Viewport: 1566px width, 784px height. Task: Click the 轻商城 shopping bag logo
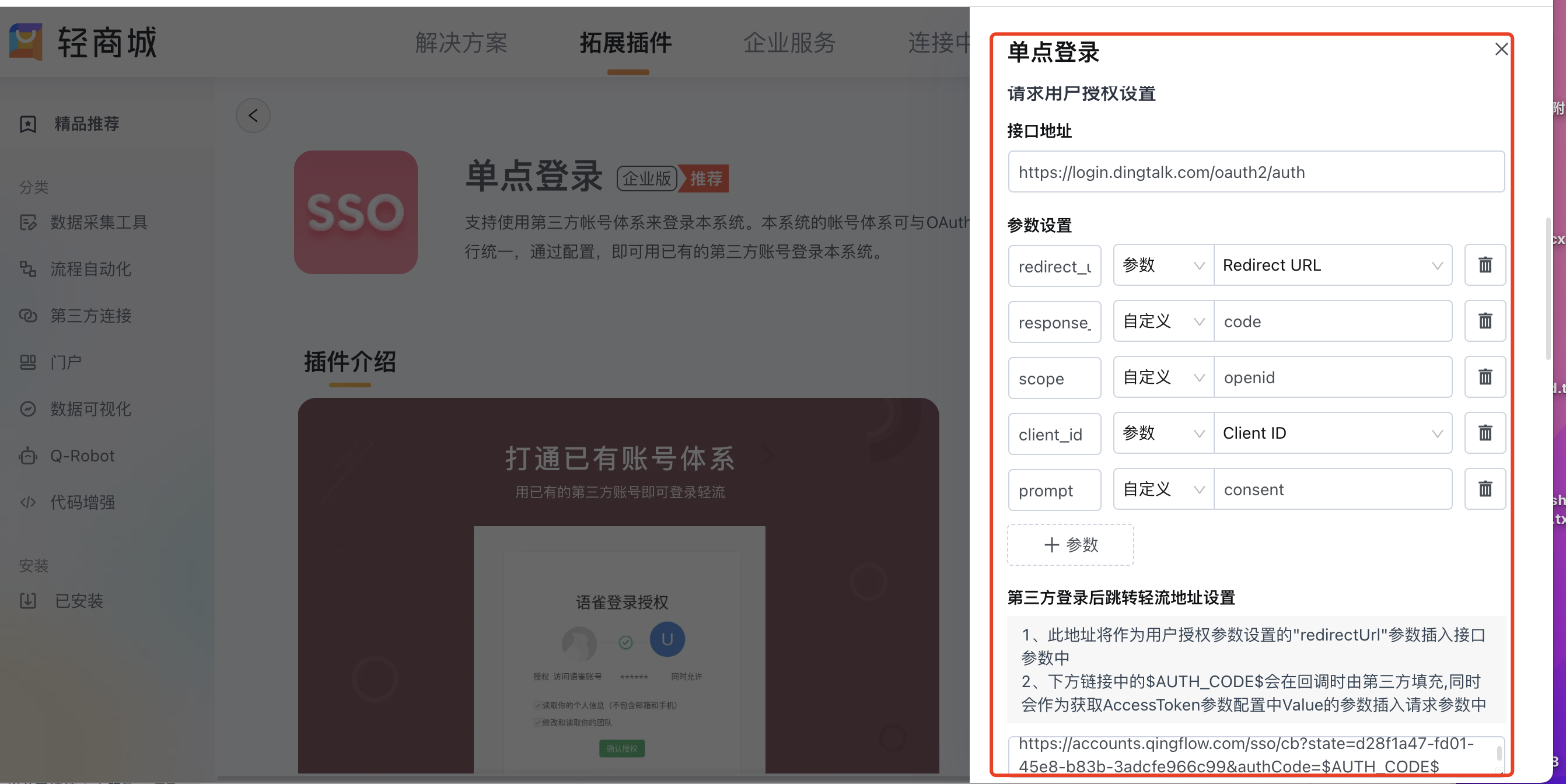click(26, 42)
